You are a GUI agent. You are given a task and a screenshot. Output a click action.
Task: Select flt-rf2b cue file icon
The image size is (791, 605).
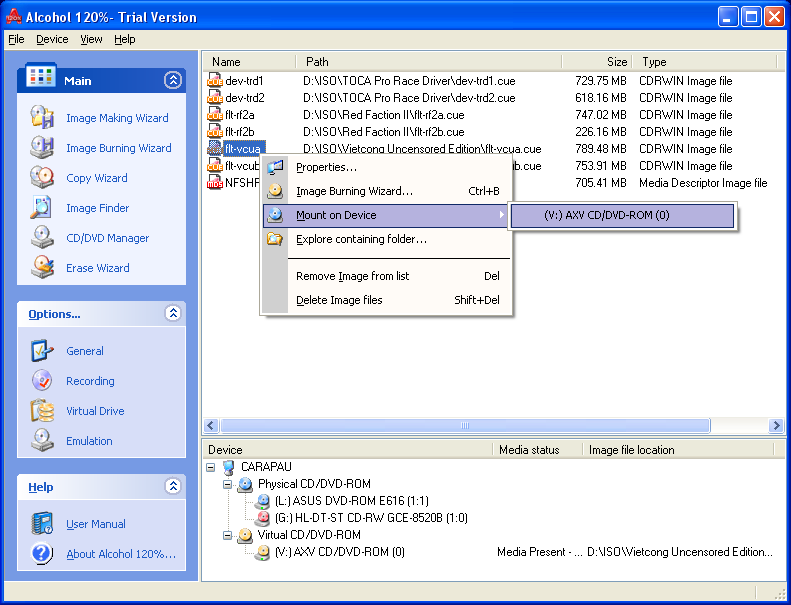214,132
